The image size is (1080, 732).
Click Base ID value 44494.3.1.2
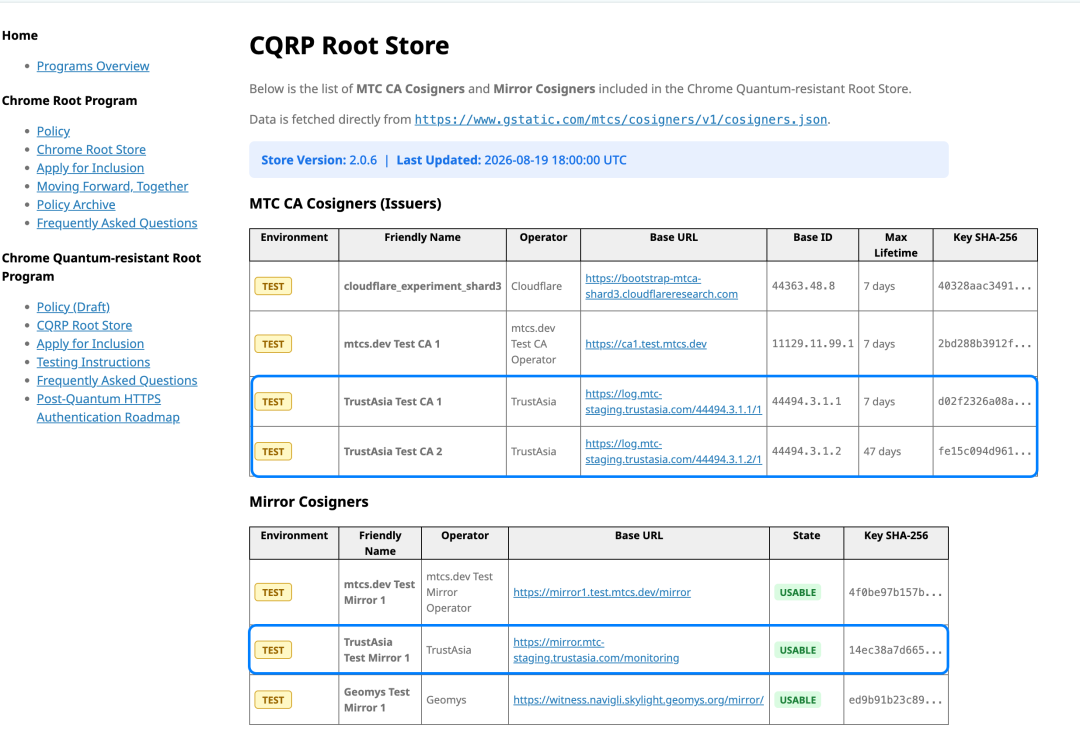point(807,452)
